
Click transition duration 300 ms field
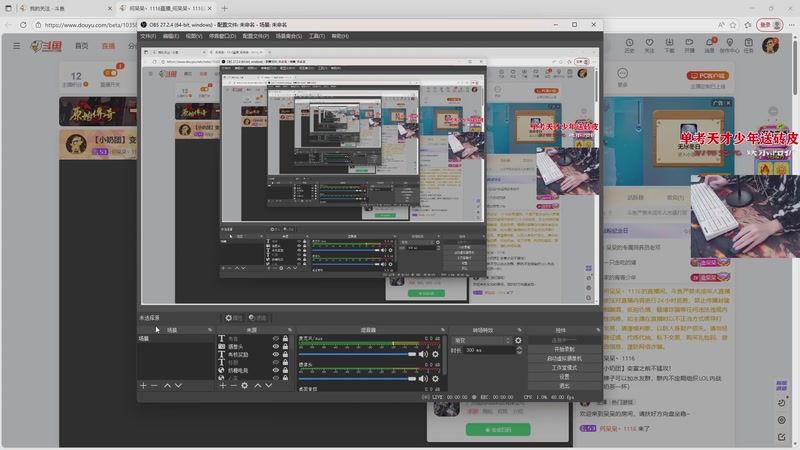(489, 351)
